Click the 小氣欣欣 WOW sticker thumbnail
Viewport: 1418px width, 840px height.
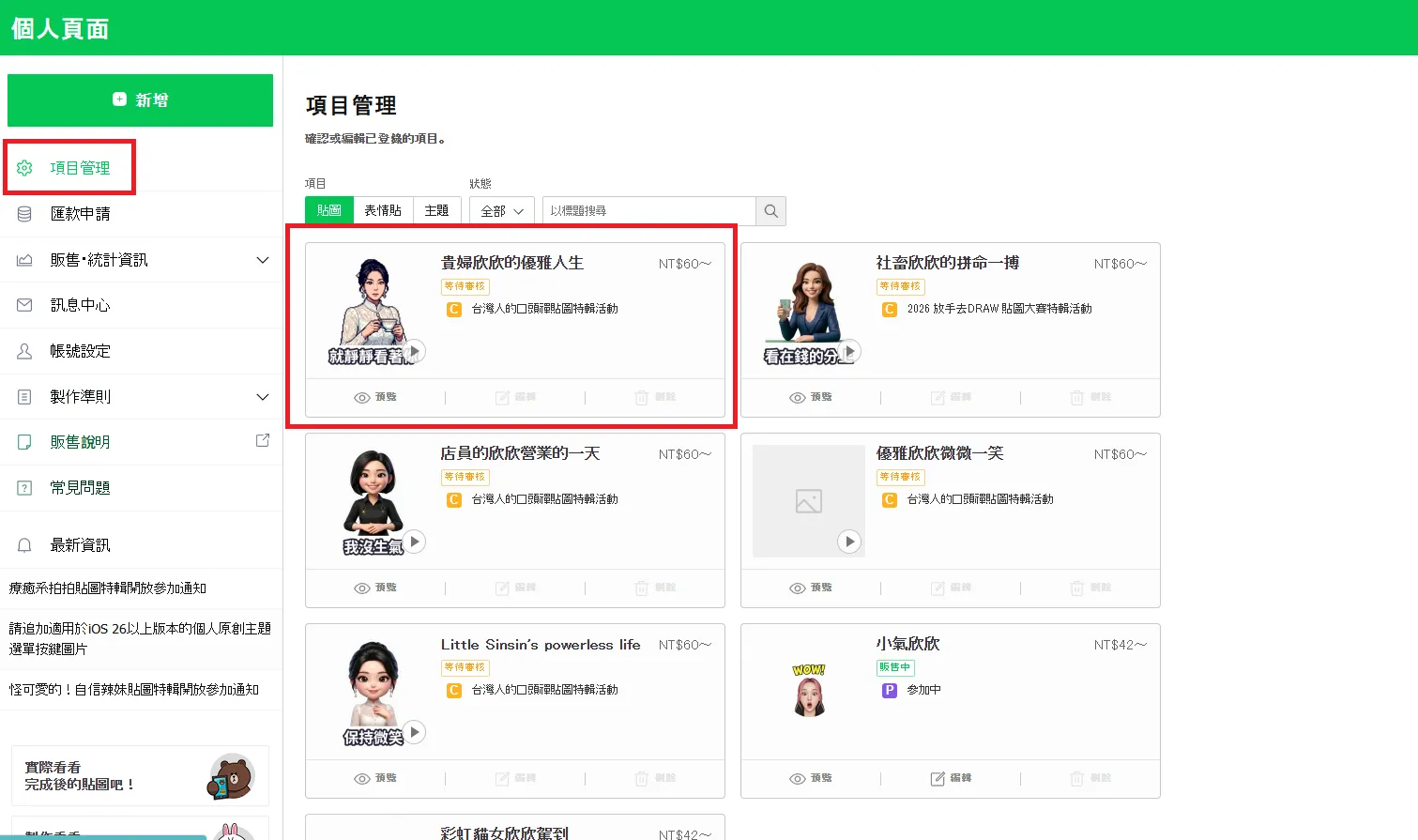(809, 691)
